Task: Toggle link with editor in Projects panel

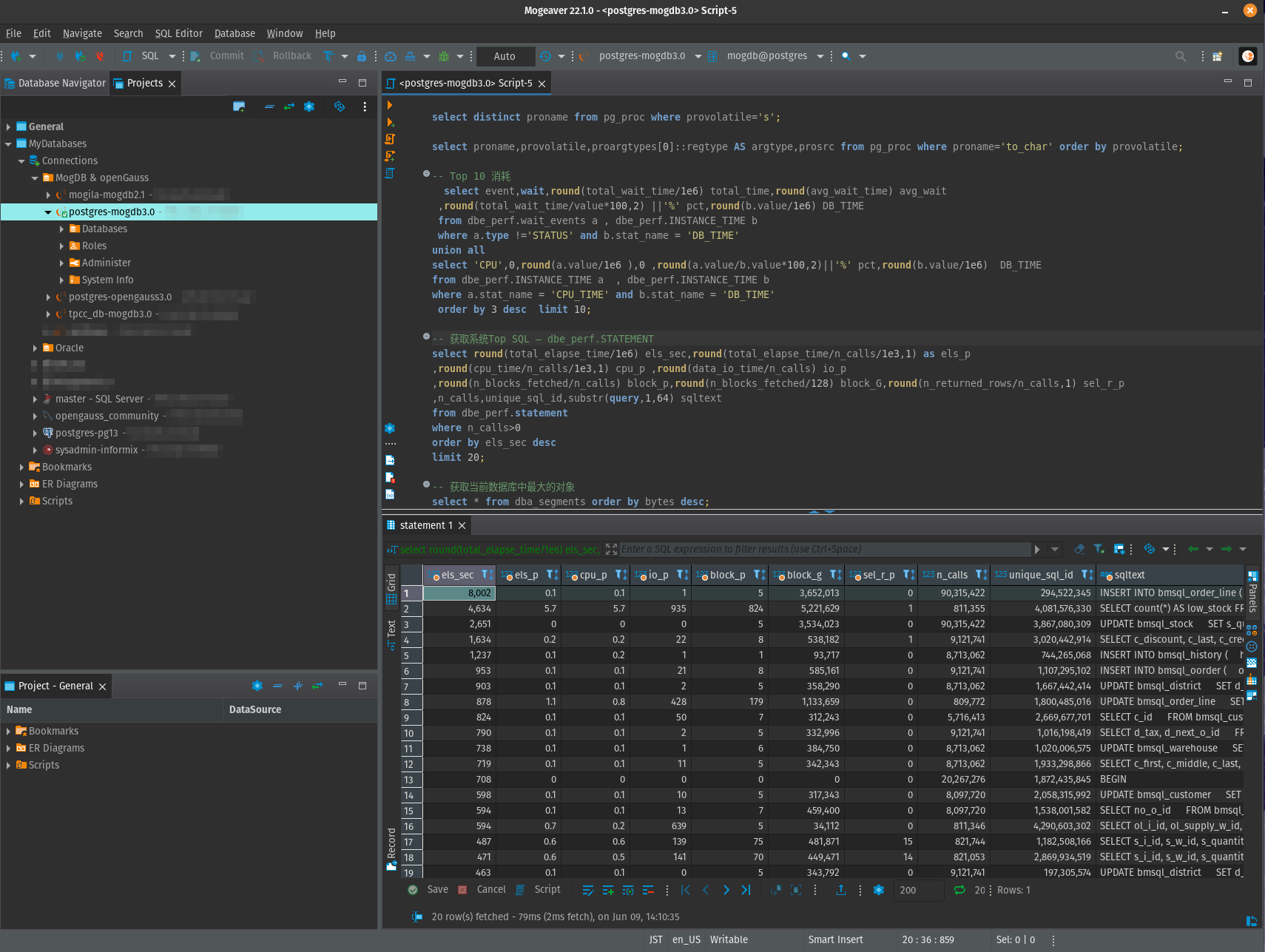Action: click(289, 107)
